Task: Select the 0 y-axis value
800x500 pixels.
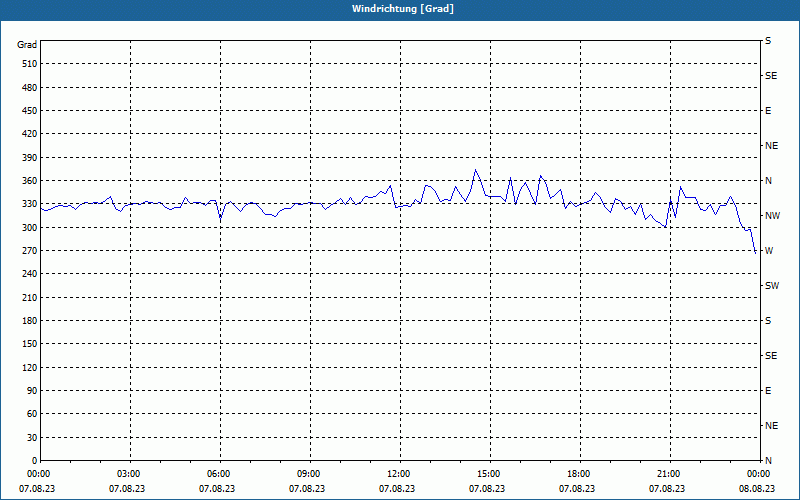Action: pyautogui.click(x=35, y=461)
